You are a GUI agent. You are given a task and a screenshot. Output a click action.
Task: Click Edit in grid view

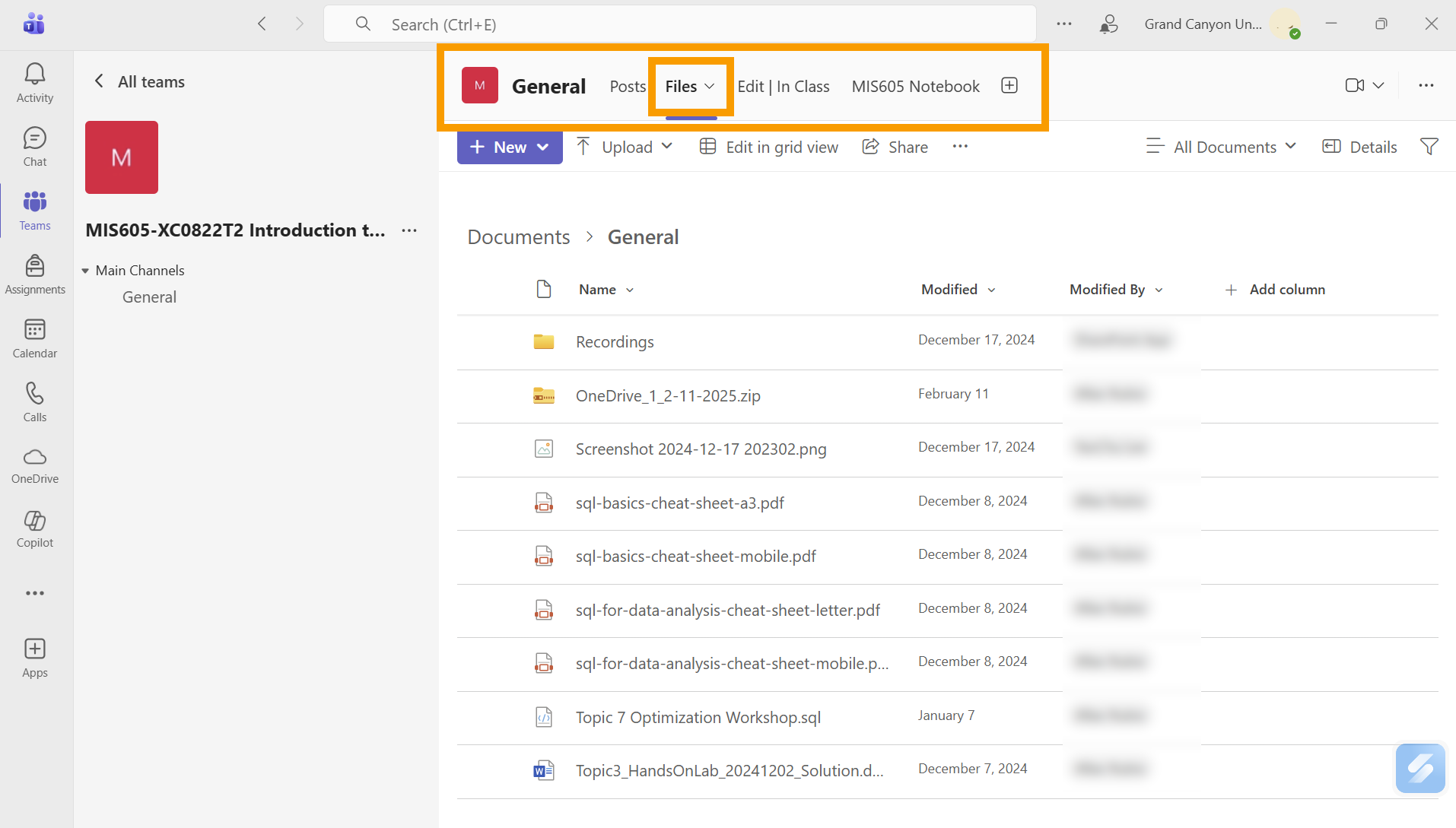pyautogui.click(x=769, y=147)
